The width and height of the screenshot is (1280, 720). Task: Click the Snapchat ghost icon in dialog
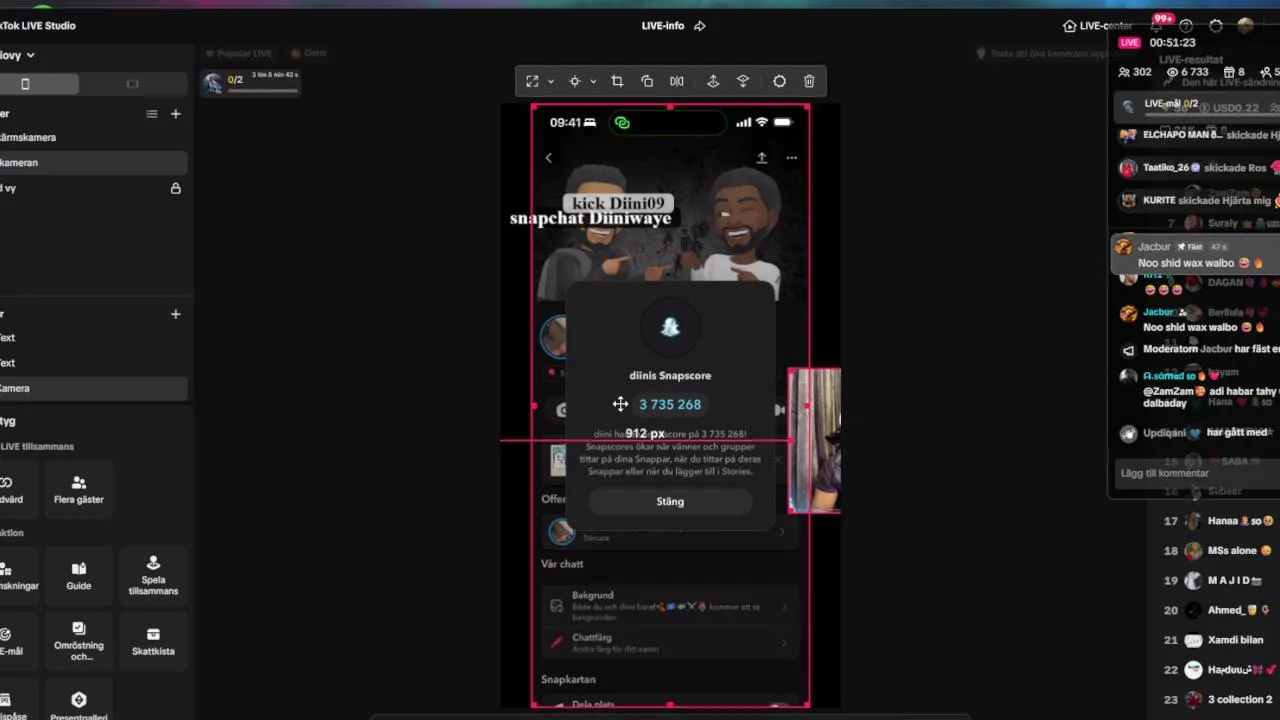coord(670,326)
